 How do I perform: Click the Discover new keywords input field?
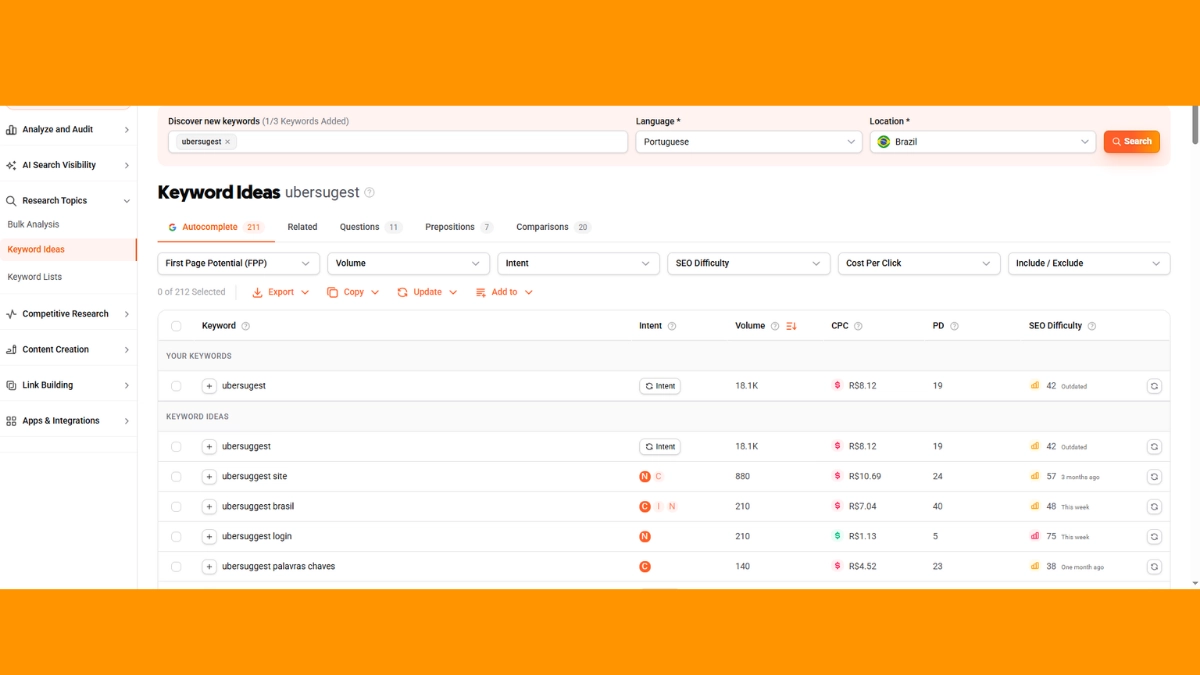pyautogui.click(x=398, y=142)
